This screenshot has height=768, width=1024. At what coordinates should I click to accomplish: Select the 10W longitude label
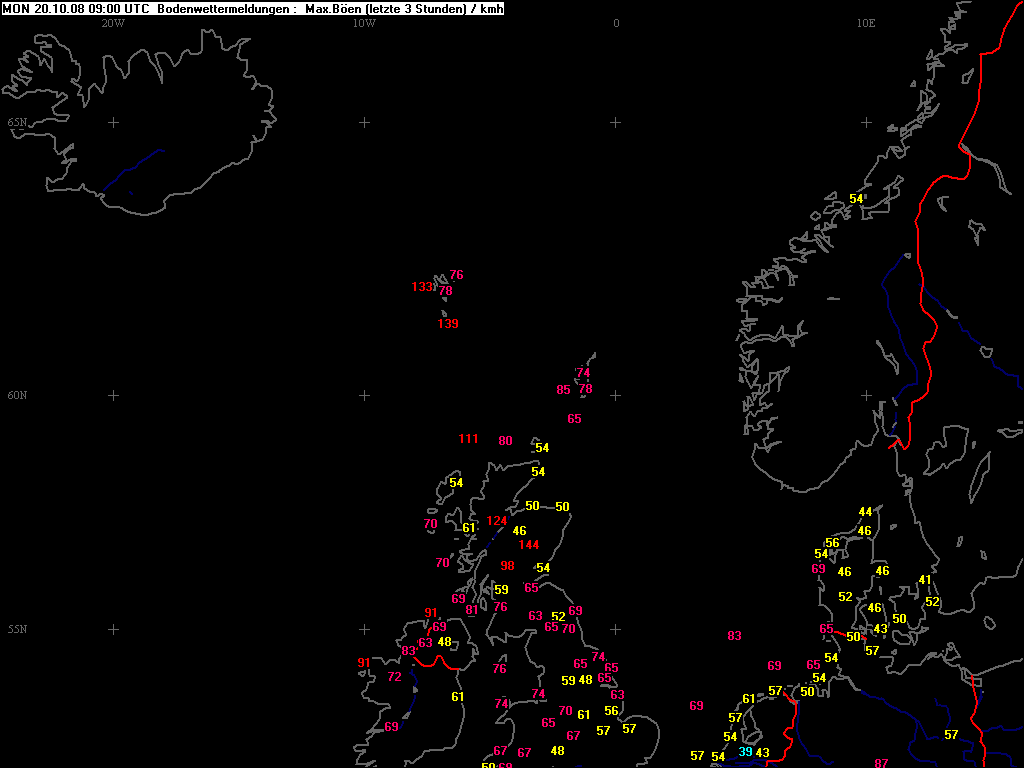[364, 24]
